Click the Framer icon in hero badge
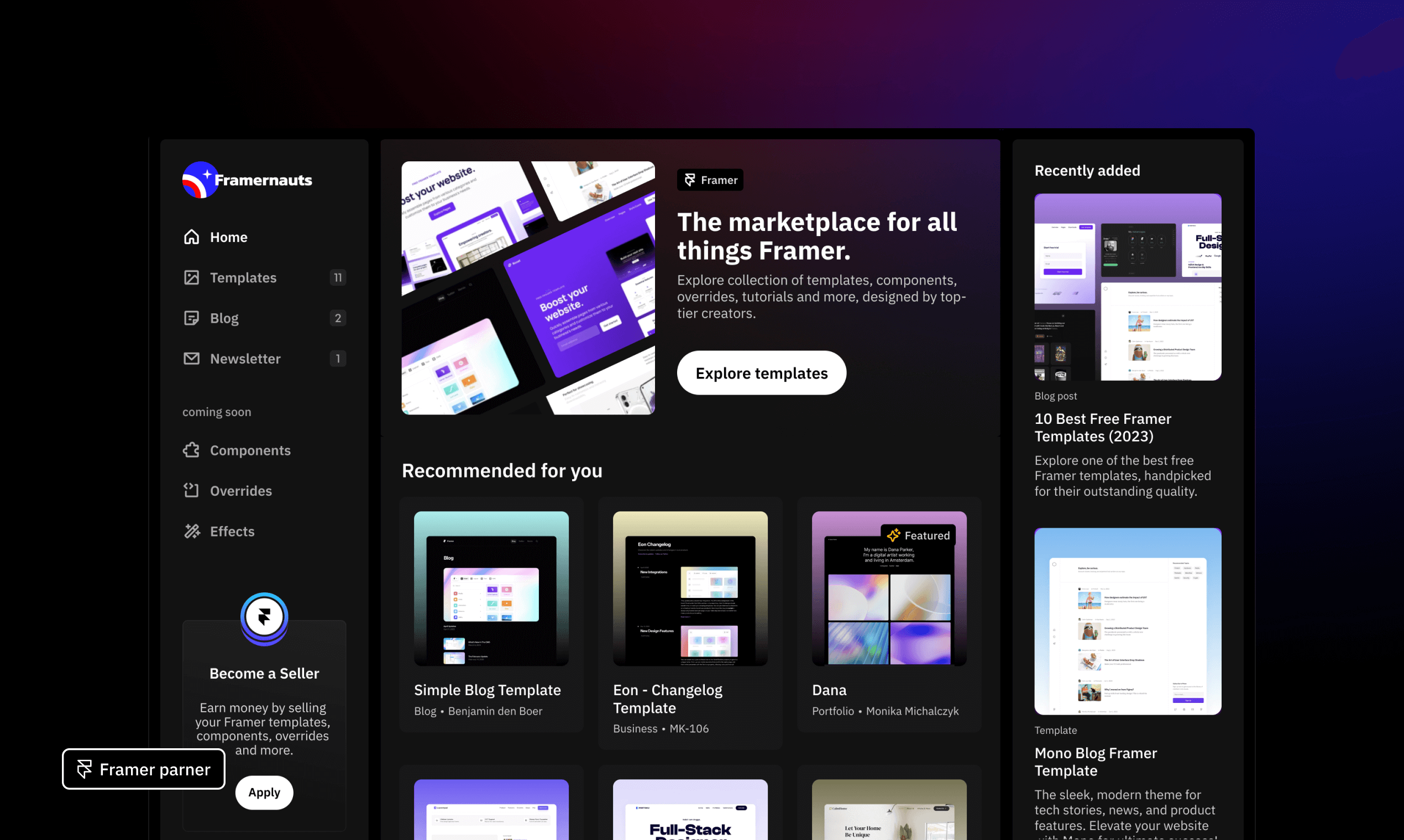The width and height of the screenshot is (1404, 840). 689,180
